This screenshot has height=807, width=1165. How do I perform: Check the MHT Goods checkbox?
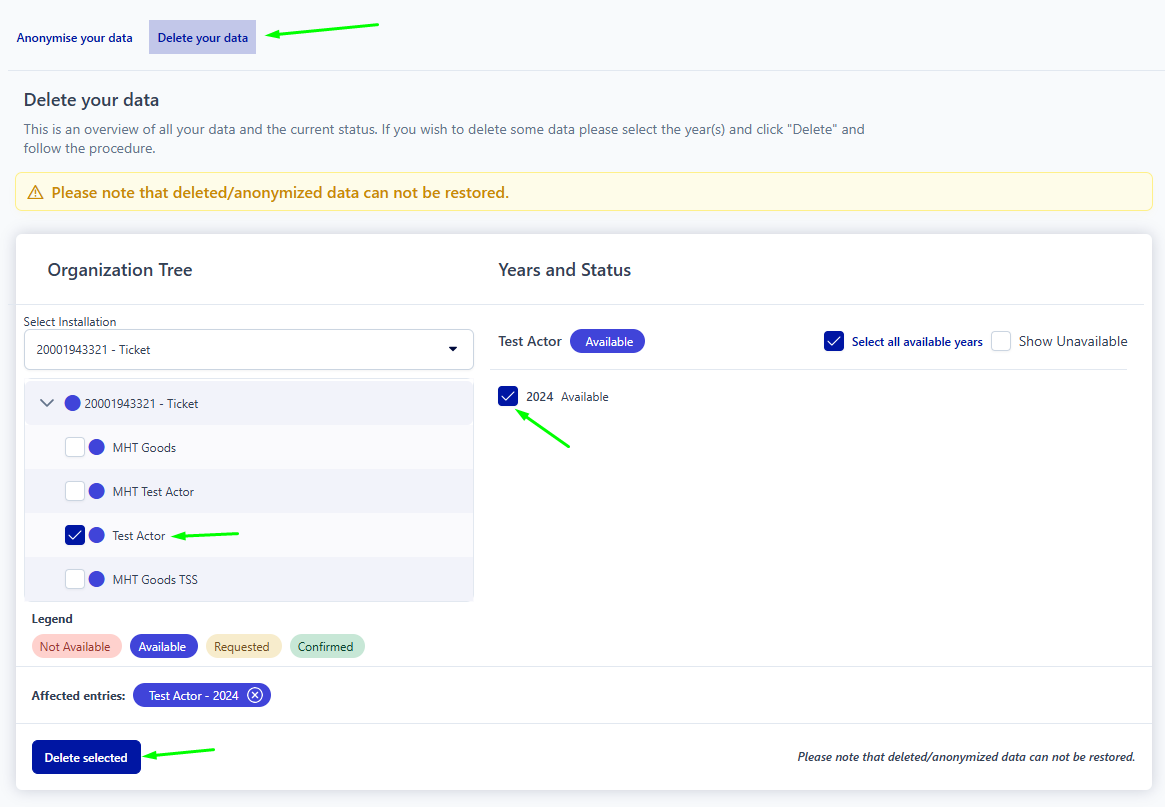tap(75, 447)
